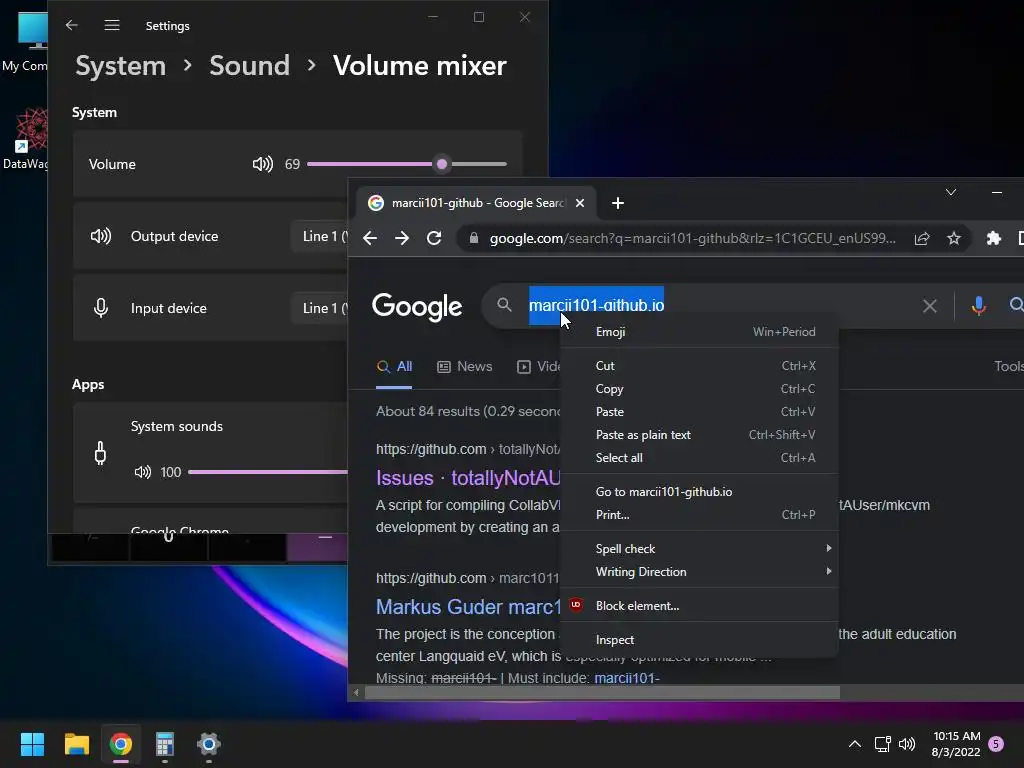Viewport: 1024px width, 768px height.
Task: Open the Settings hamburger navigation menu
Action: 112,25
